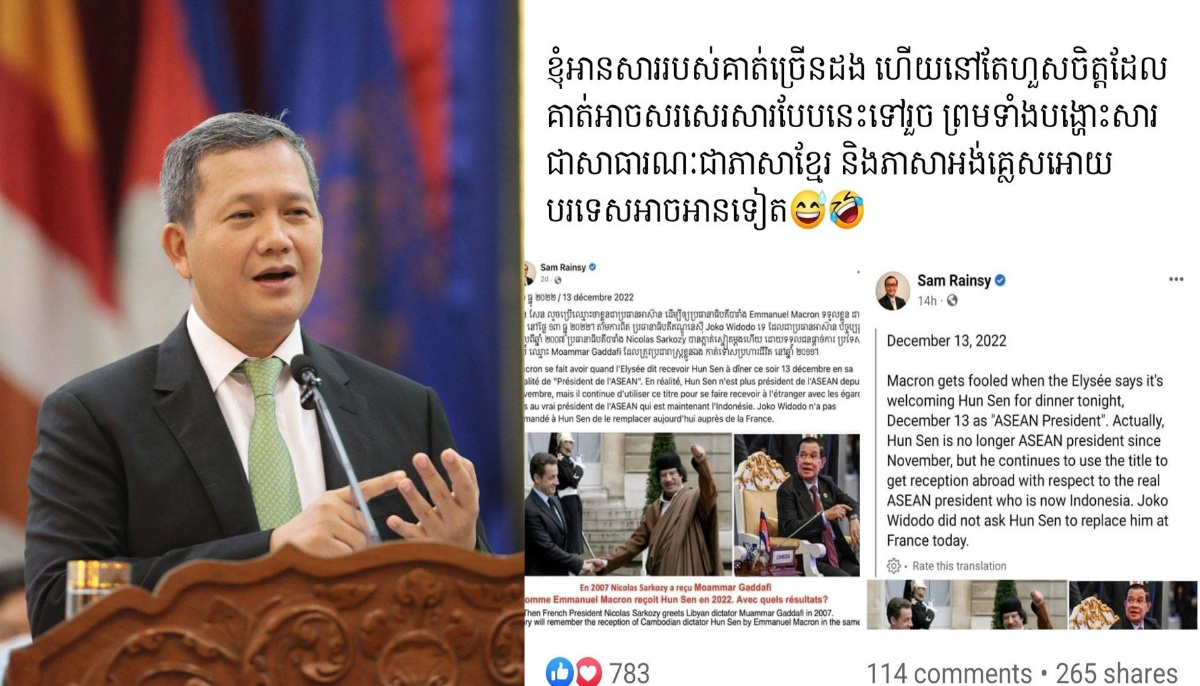Click the blue verified badge next to Sam Rainsy

point(999,281)
